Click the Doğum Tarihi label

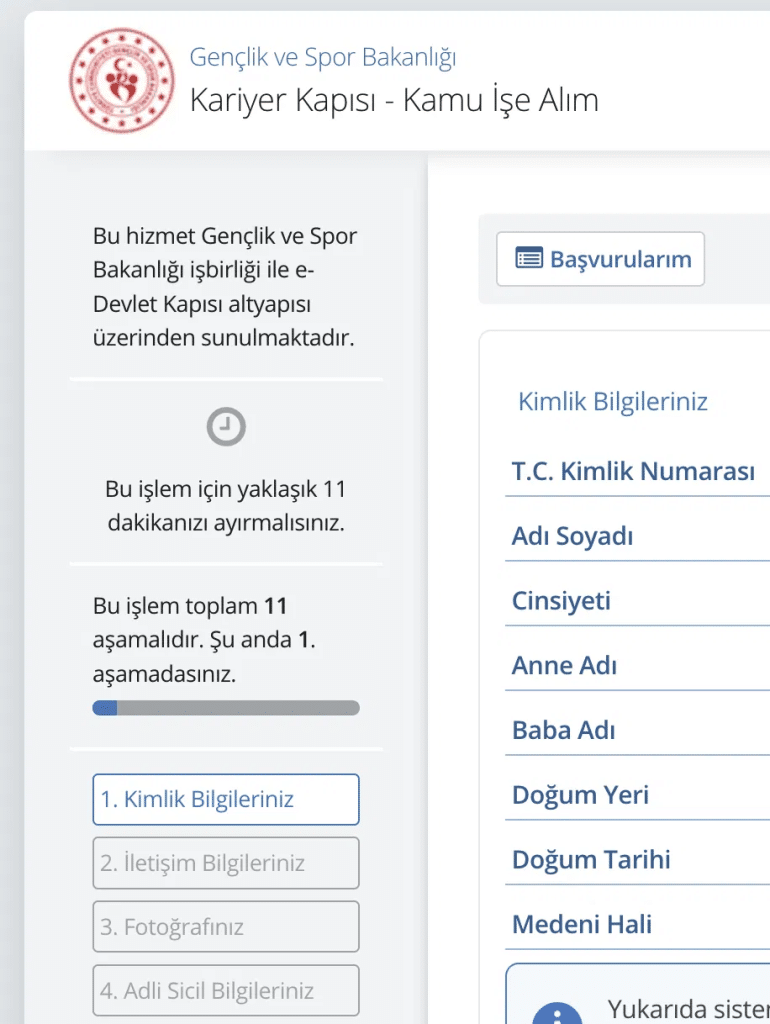[x=591, y=859]
